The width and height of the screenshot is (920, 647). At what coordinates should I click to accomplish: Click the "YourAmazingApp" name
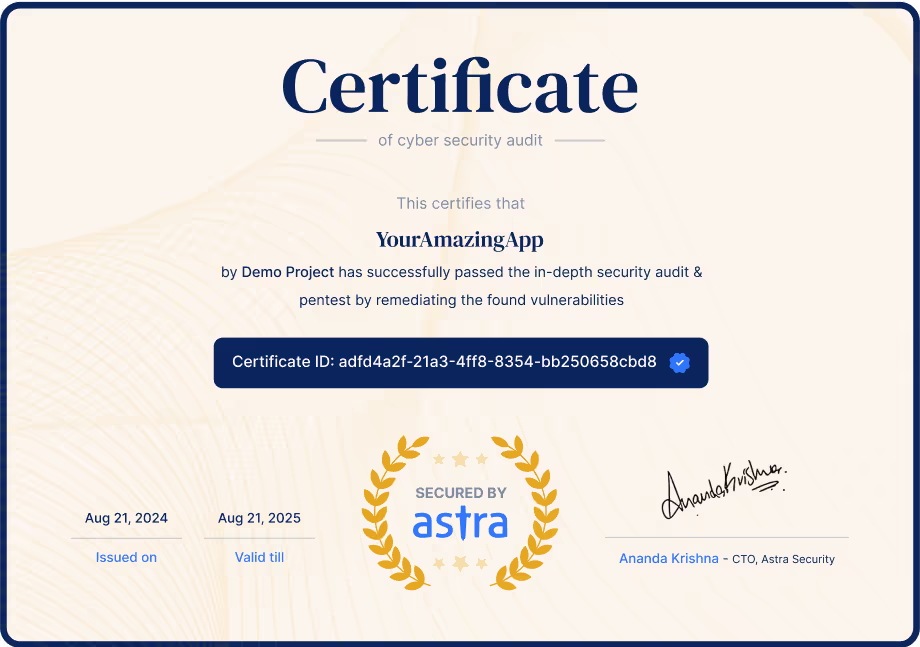click(x=460, y=240)
